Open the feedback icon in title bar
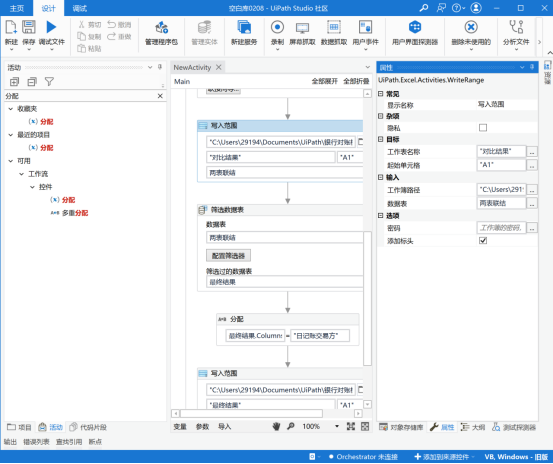Screen dimensions: 553x464 [441, 8]
